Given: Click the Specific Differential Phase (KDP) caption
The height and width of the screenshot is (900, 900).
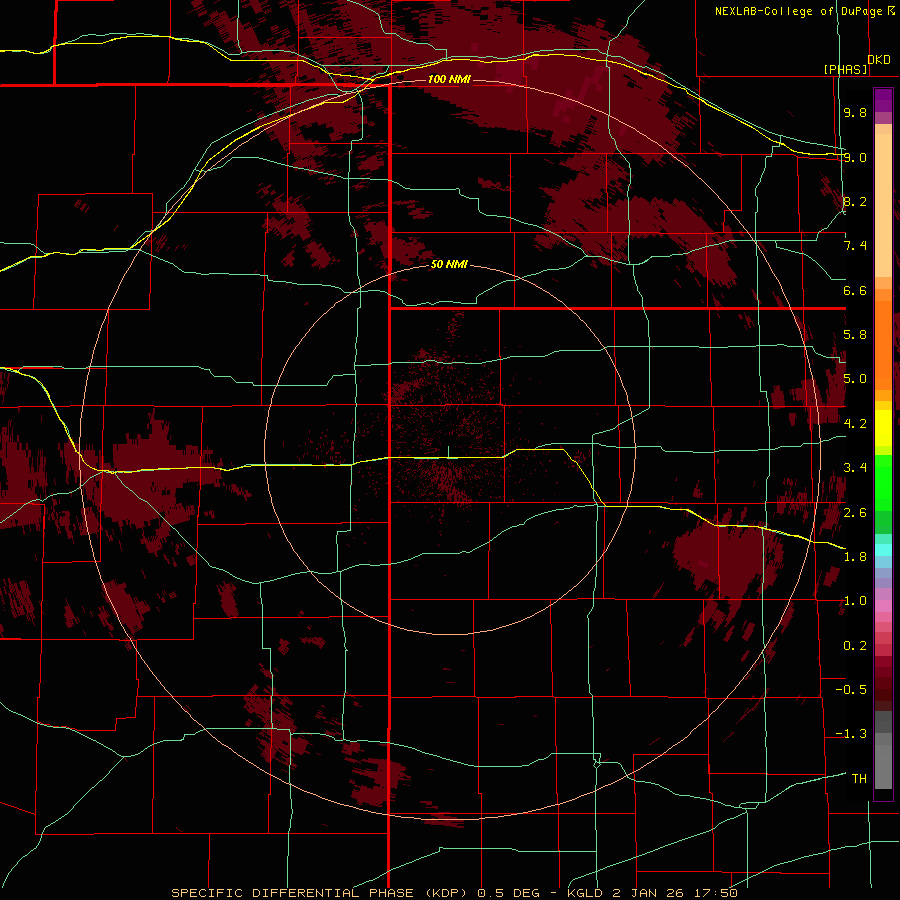Looking at the screenshot, I should pos(320,893).
